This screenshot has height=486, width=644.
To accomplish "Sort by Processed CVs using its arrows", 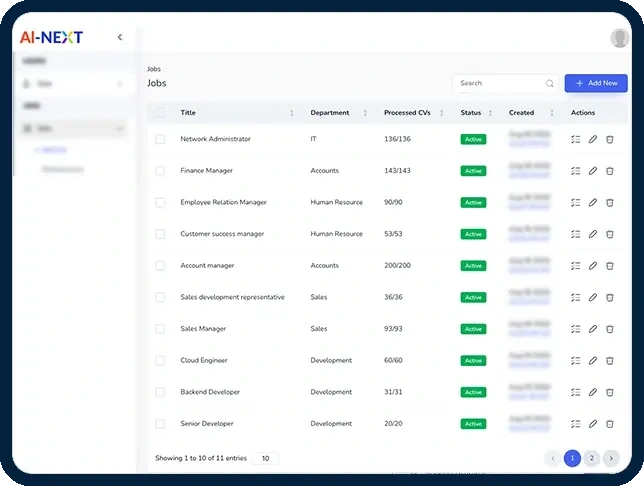I will [442, 113].
